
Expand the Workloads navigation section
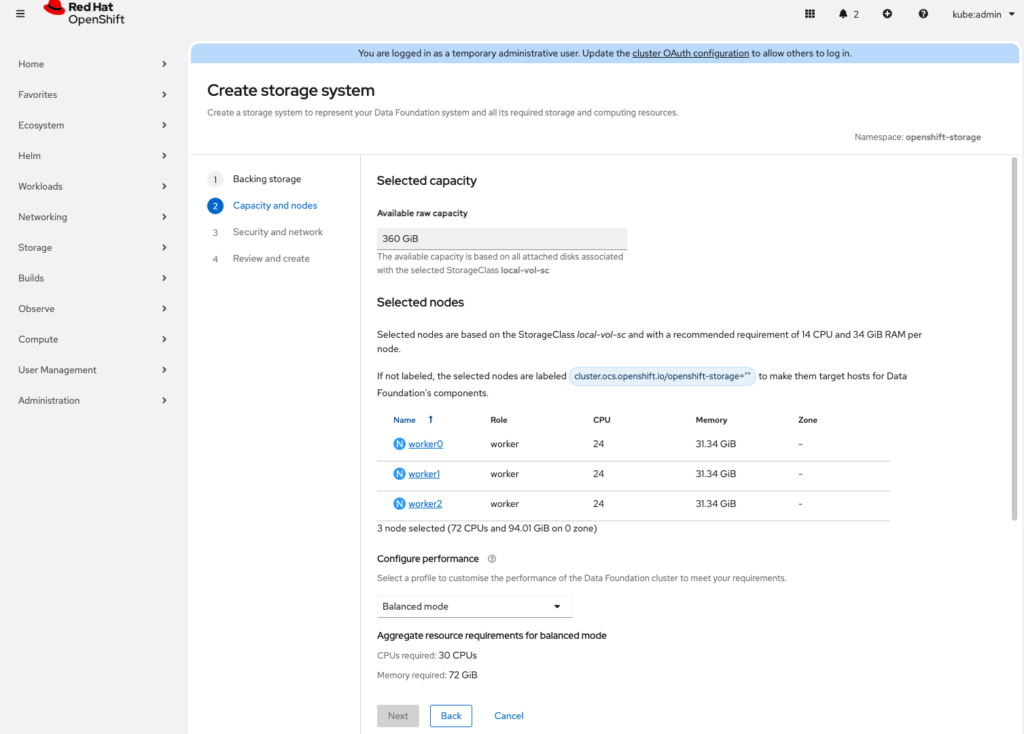click(x=93, y=186)
